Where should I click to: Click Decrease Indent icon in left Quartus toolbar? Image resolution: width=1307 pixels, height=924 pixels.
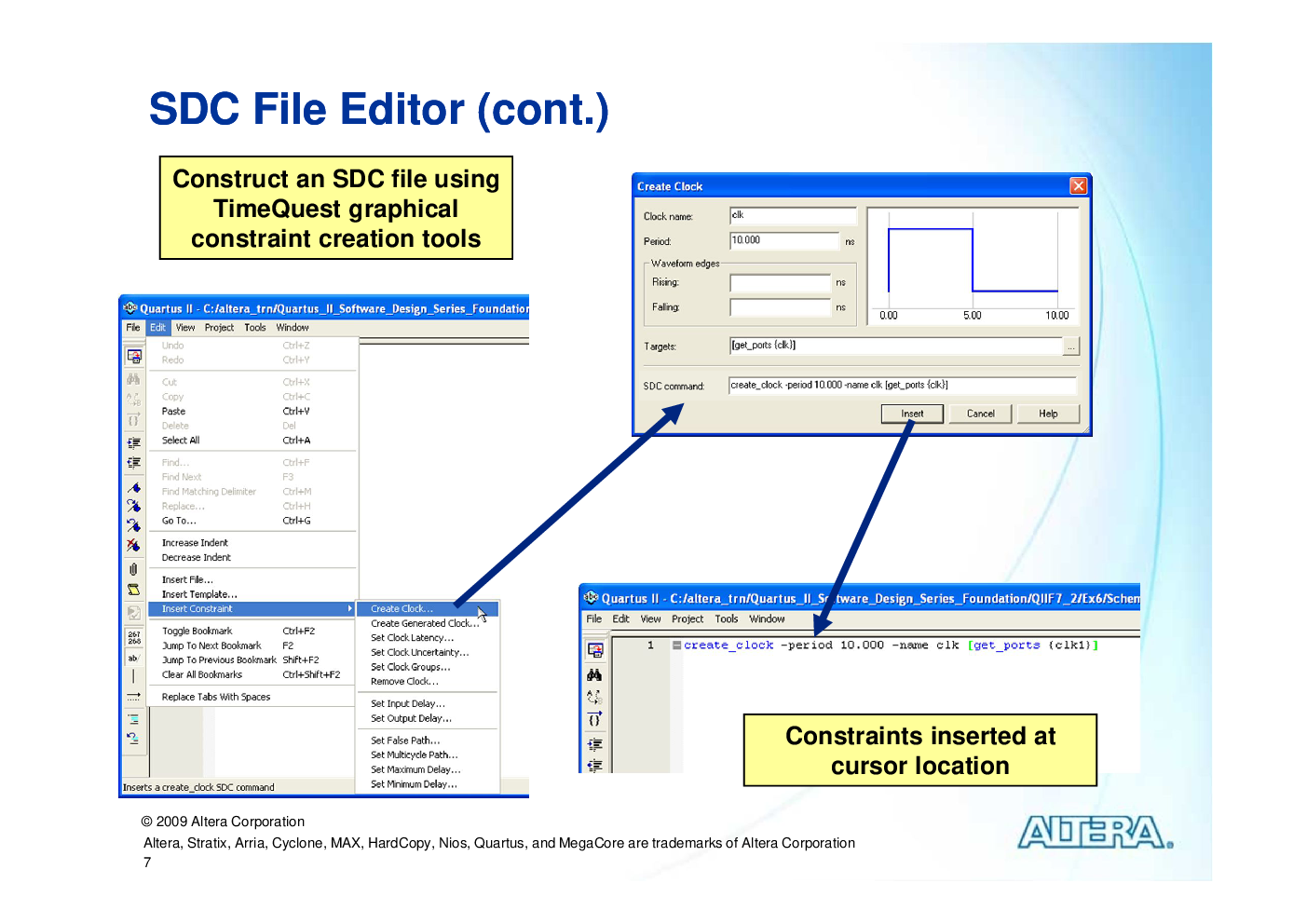[x=134, y=462]
